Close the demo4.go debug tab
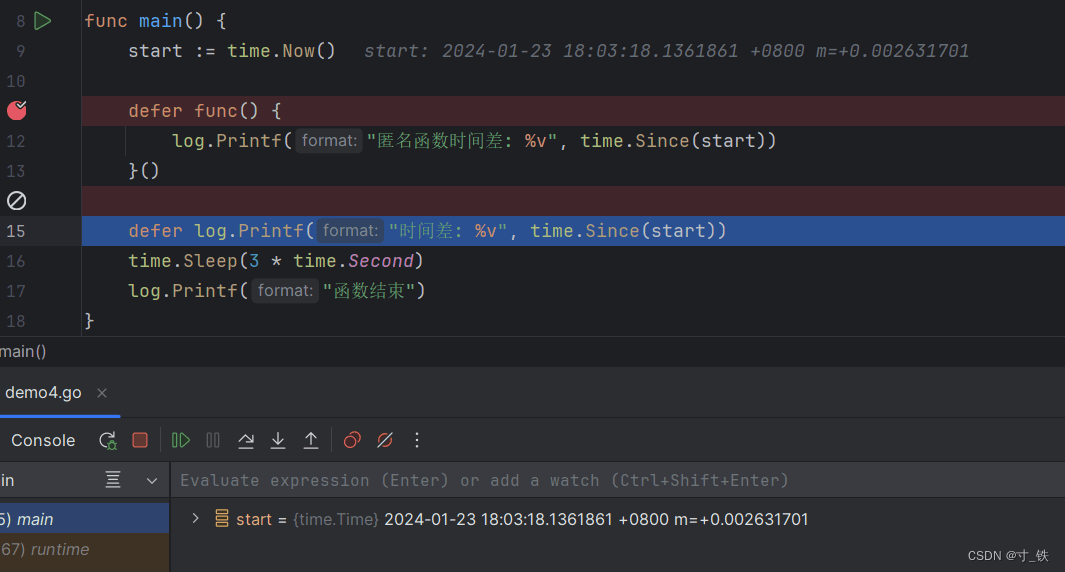This screenshot has height=572, width=1065. (102, 393)
